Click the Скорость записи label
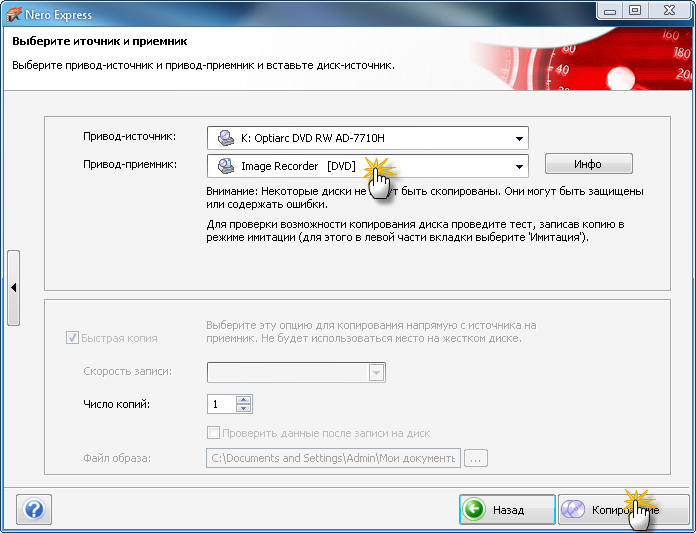This screenshot has width=696, height=533. click(127, 371)
